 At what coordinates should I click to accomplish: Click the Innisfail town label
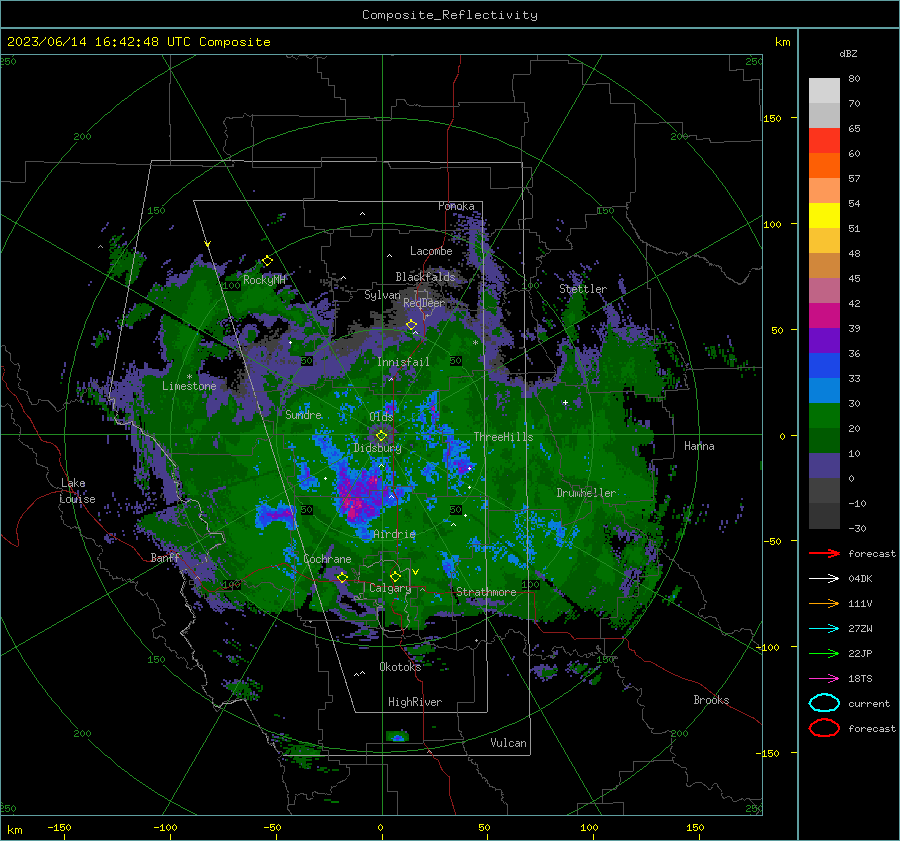[x=403, y=362]
